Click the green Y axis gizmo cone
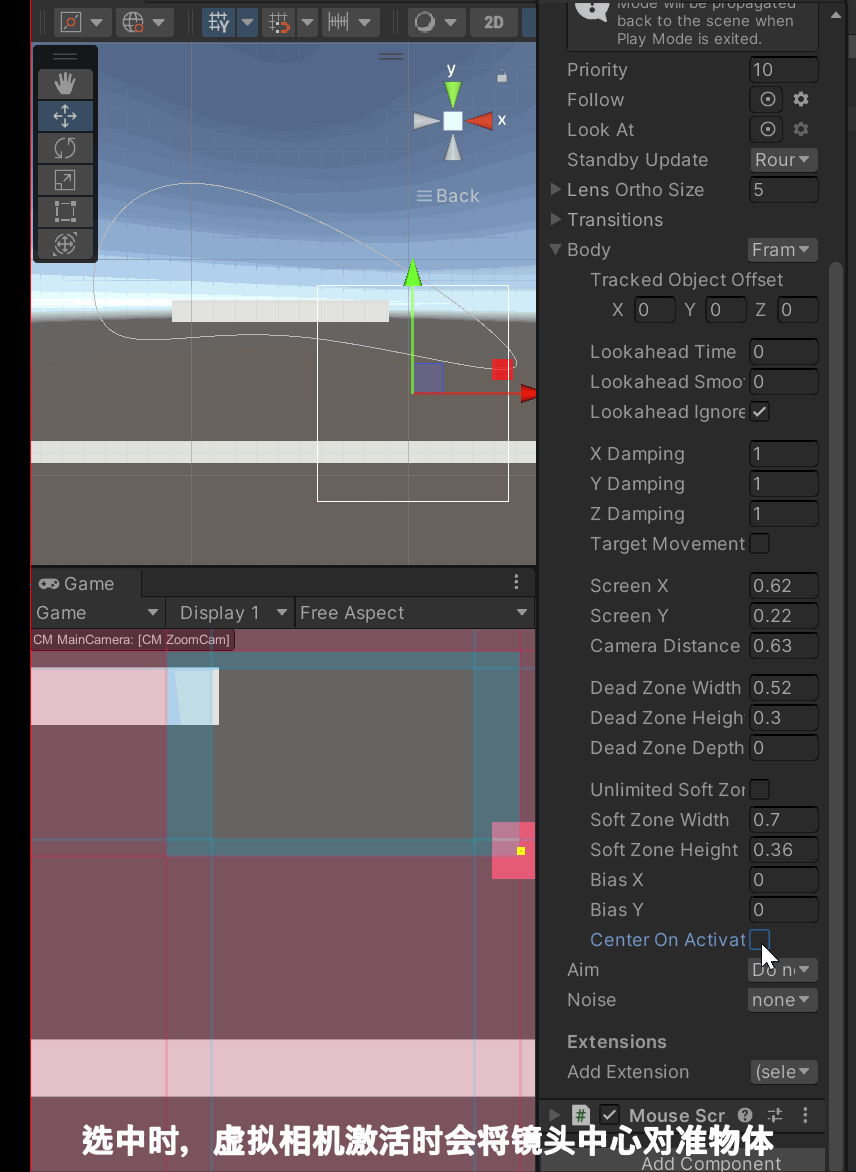Screen dimensions: 856x1172 click(452, 94)
